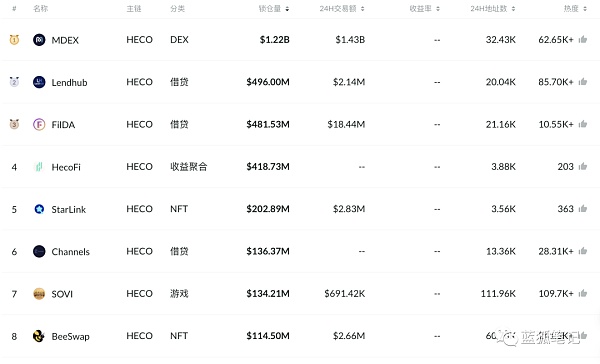Image resolution: width=600 pixels, height=364 pixels.
Task: Click the SOVI gold coin icon
Action: pos(39,294)
